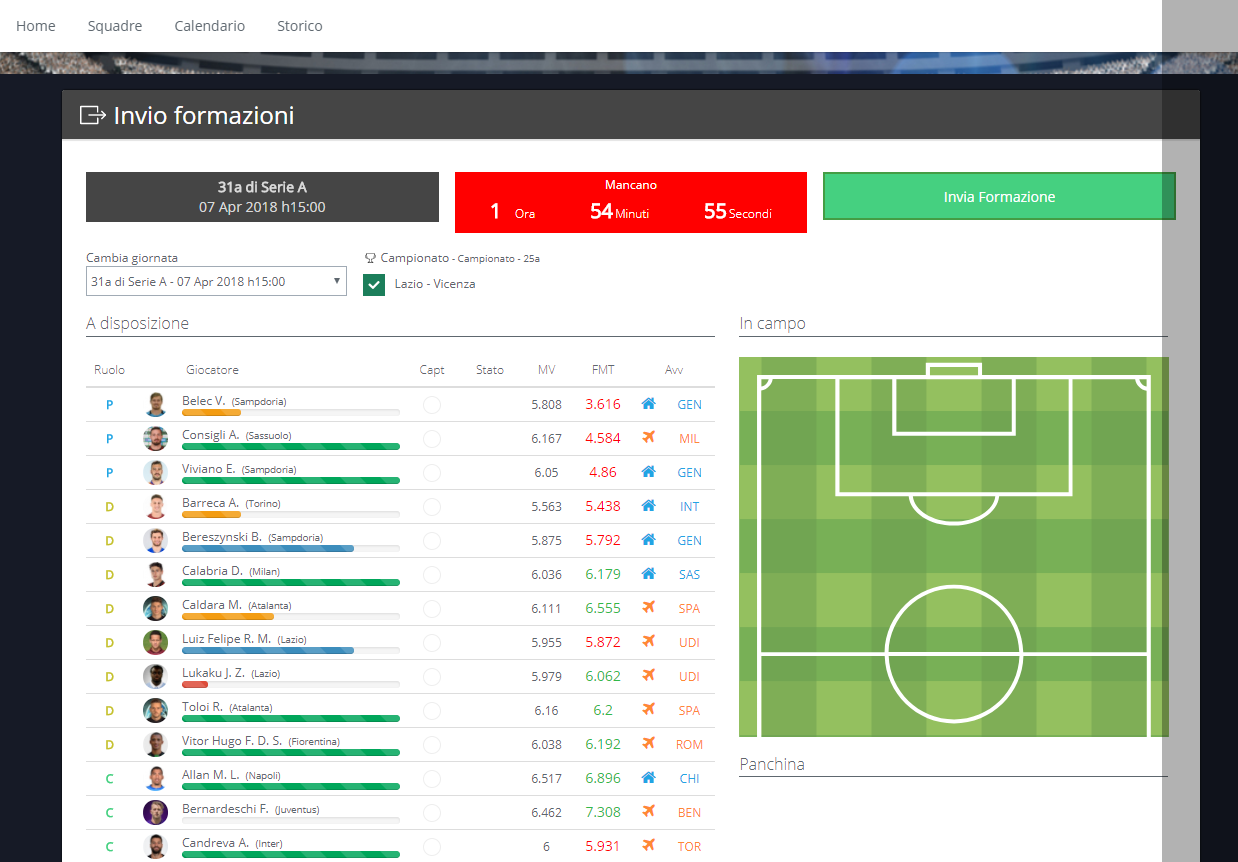1238x862 pixels.
Task: Open the Squadre menu item
Action: (115, 26)
